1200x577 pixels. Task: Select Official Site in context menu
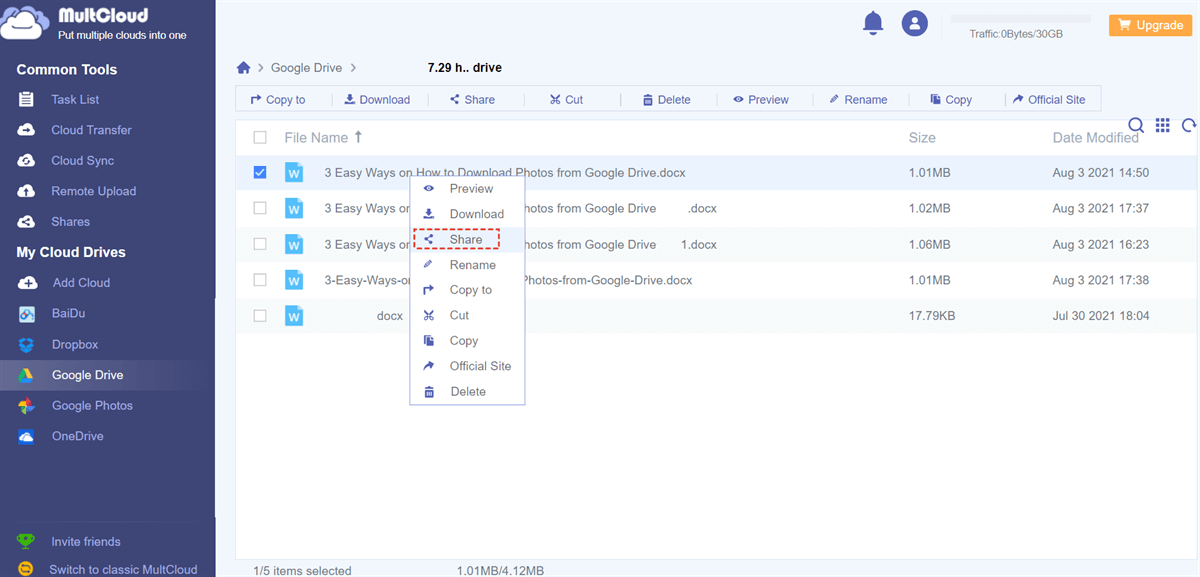click(479, 366)
